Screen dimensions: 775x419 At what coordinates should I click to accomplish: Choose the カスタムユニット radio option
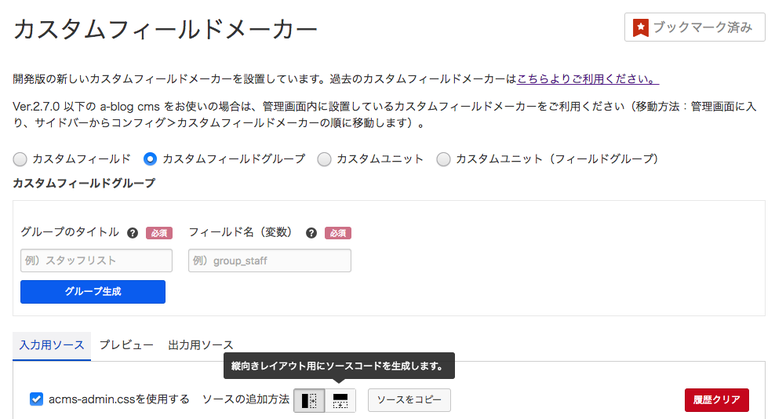324,159
